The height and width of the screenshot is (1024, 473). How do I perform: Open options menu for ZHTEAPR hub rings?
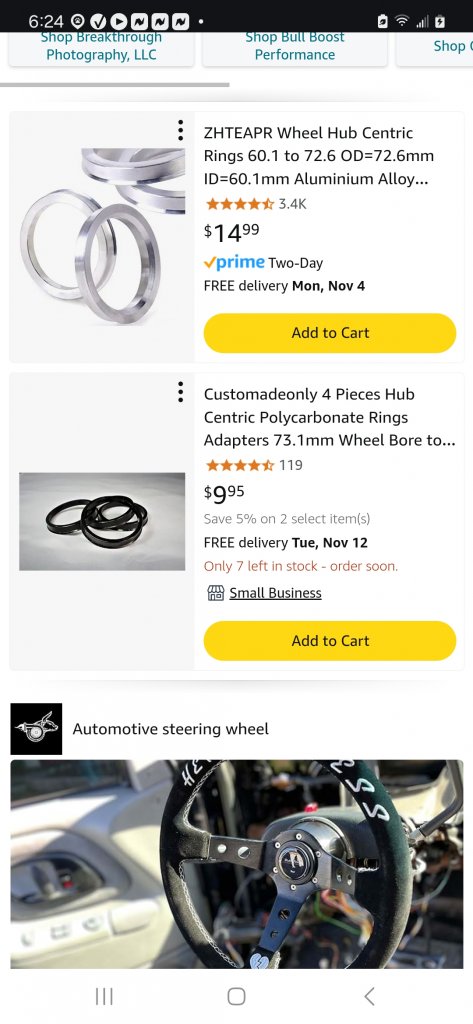(x=180, y=130)
